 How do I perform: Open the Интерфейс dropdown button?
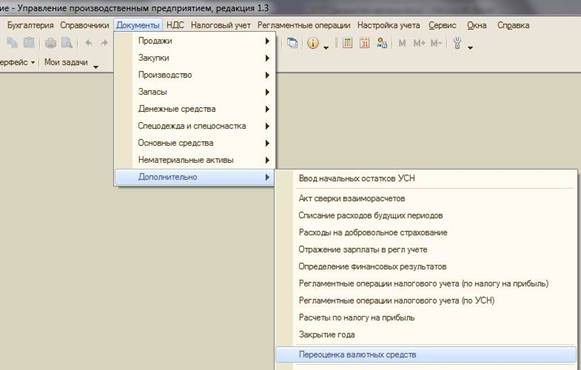coord(17,62)
